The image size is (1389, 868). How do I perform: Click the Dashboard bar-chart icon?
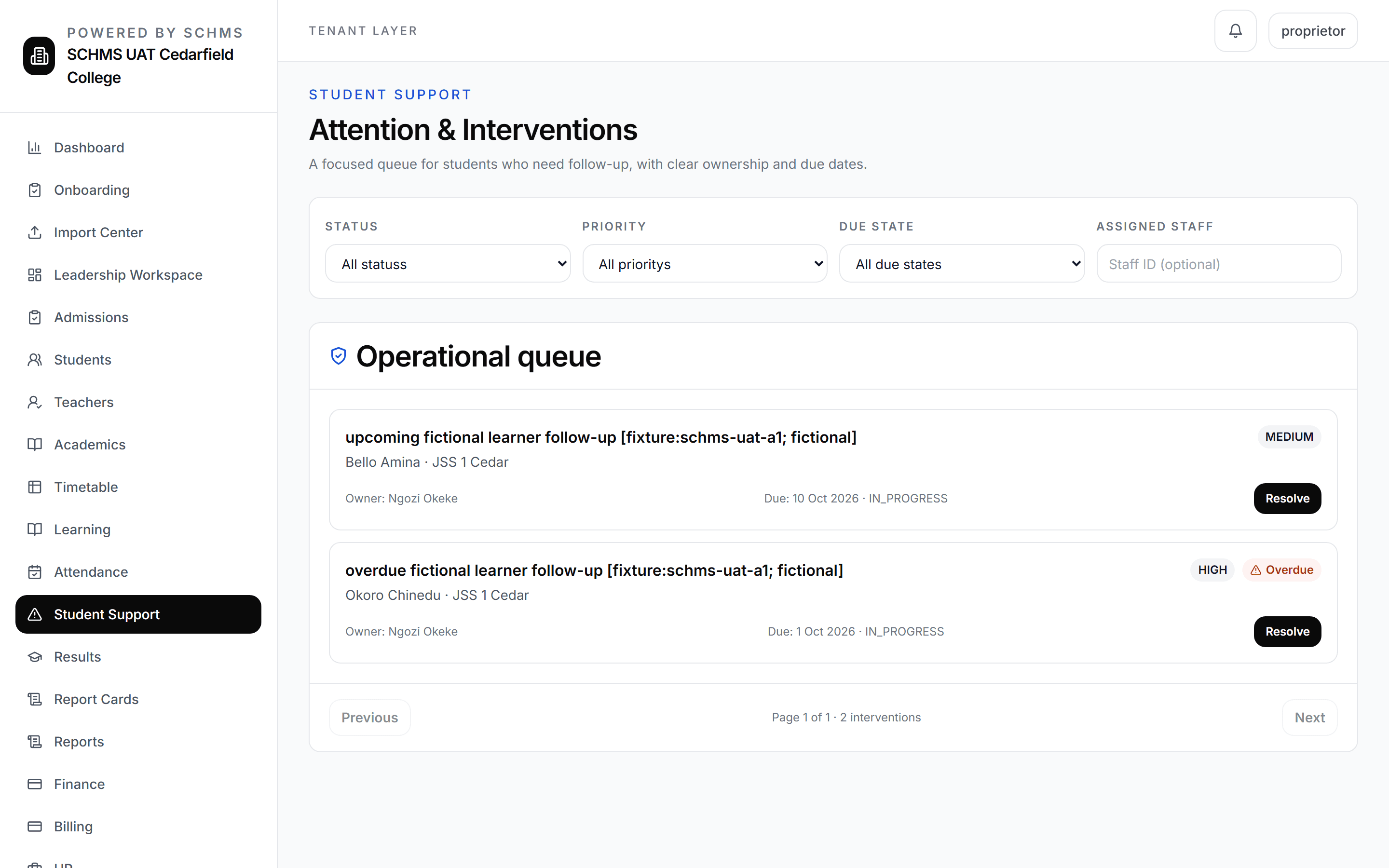35,148
